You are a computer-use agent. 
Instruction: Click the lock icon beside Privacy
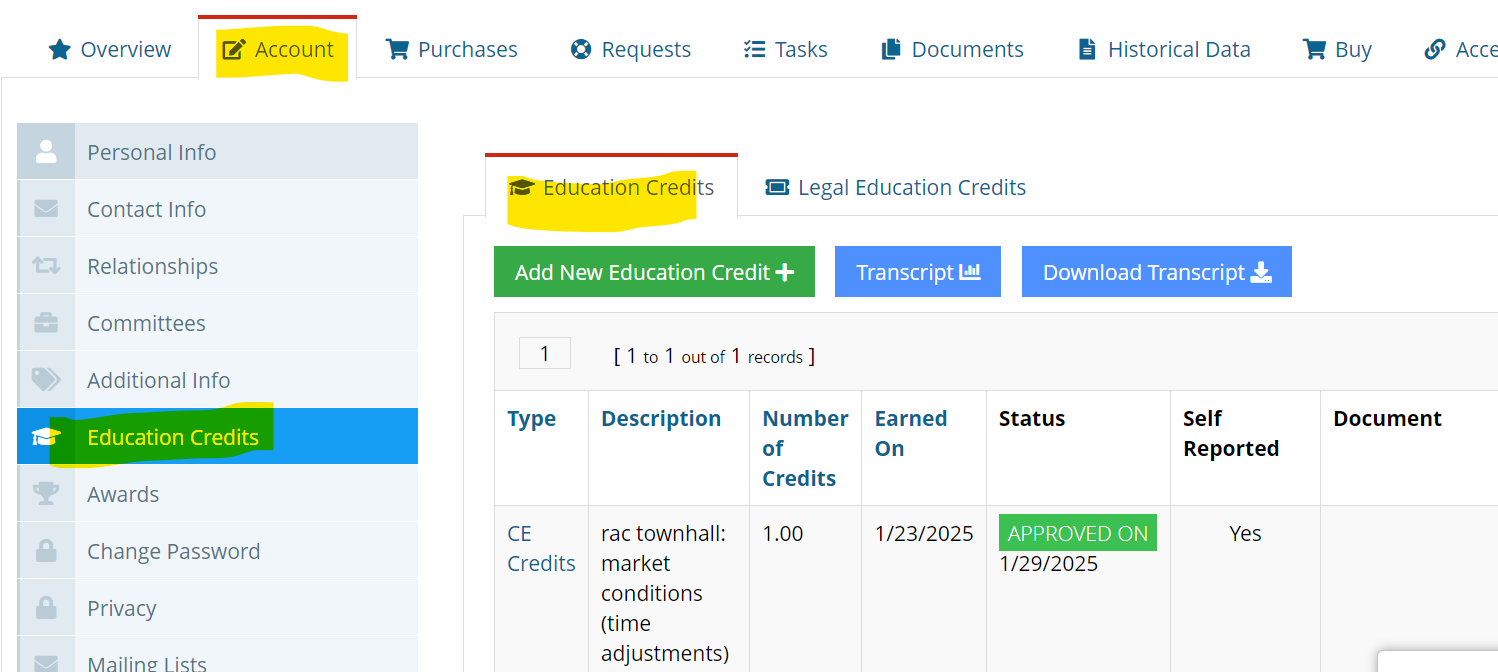pyautogui.click(x=46, y=608)
